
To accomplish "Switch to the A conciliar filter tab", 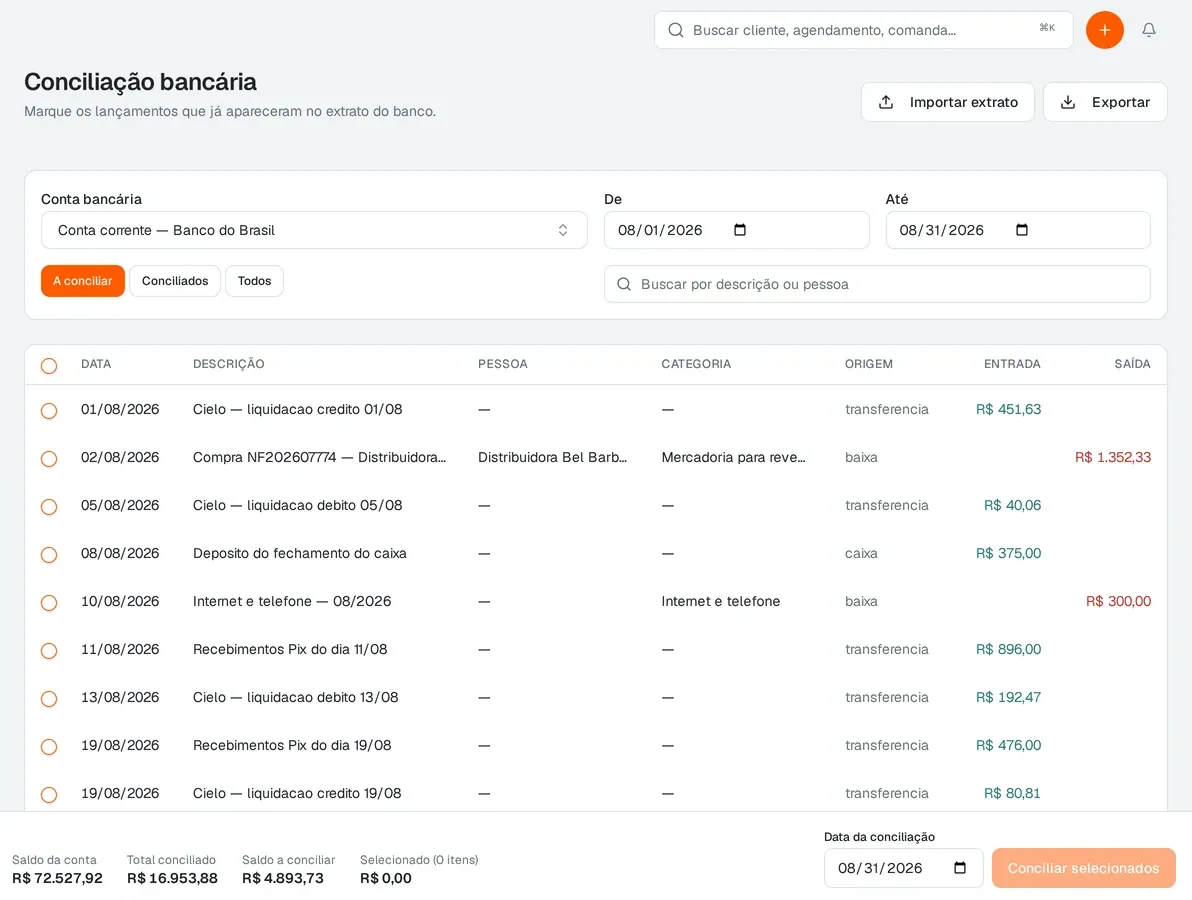I will pyautogui.click(x=83, y=281).
